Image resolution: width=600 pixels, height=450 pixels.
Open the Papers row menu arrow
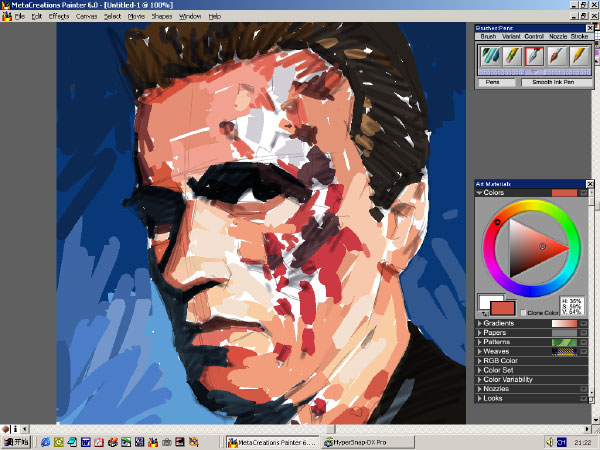click(x=583, y=333)
